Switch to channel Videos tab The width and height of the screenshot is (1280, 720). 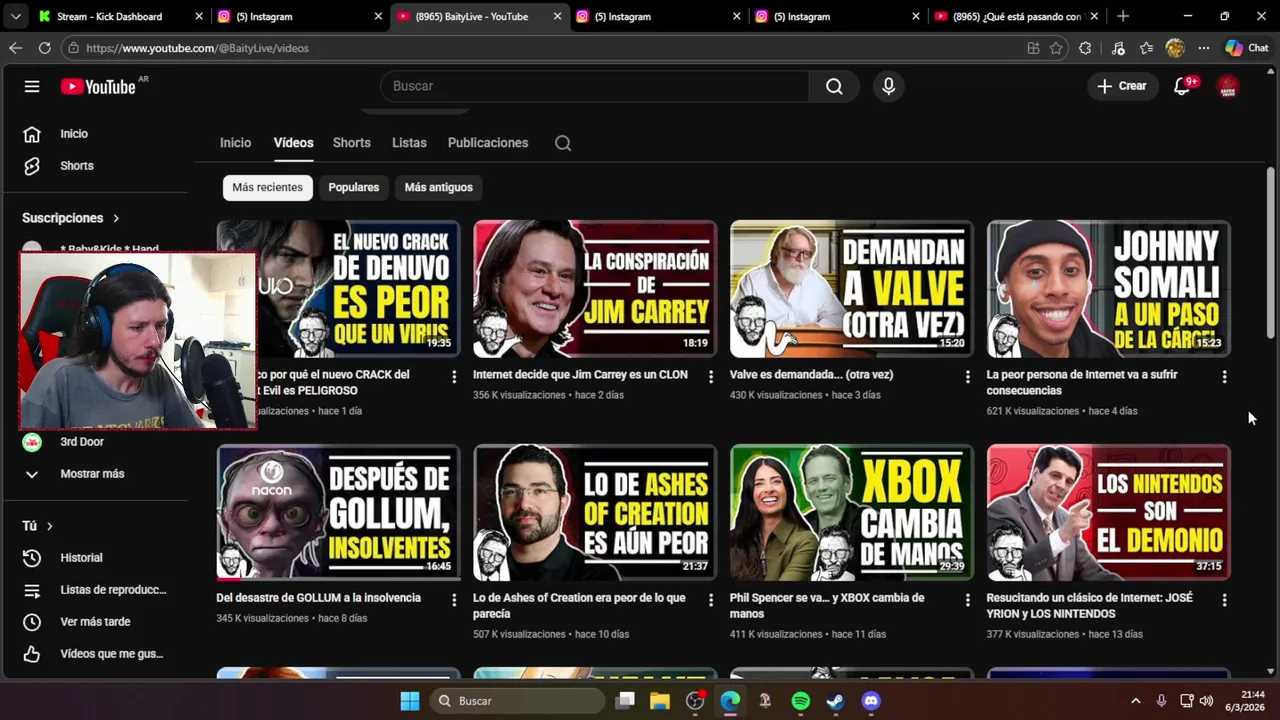[293, 143]
